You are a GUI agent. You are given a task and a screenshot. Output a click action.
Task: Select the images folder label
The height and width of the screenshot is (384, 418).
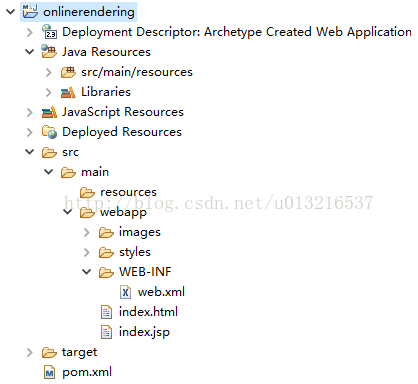click(140, 232)
